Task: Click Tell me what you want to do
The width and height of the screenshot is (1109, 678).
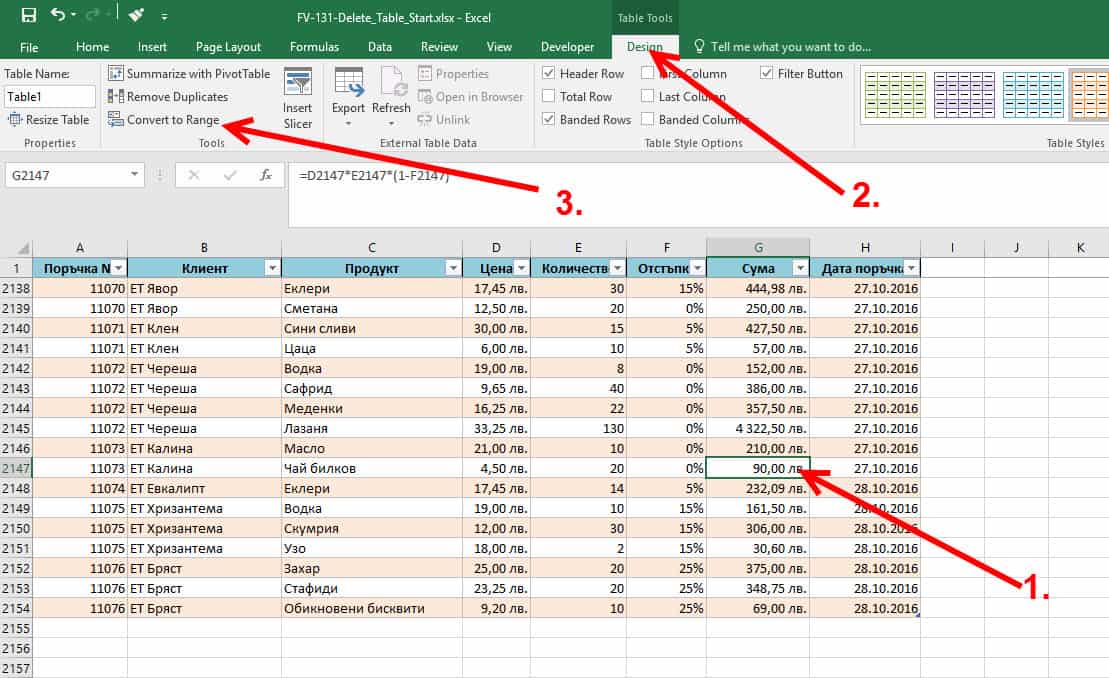Action: click(x=791, y=47)
